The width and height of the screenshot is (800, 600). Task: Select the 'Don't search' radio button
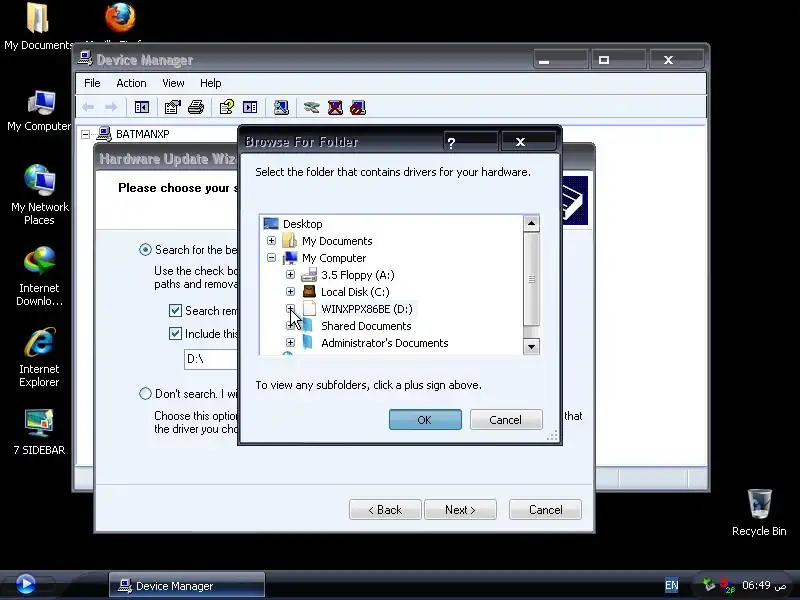point(145,393)
